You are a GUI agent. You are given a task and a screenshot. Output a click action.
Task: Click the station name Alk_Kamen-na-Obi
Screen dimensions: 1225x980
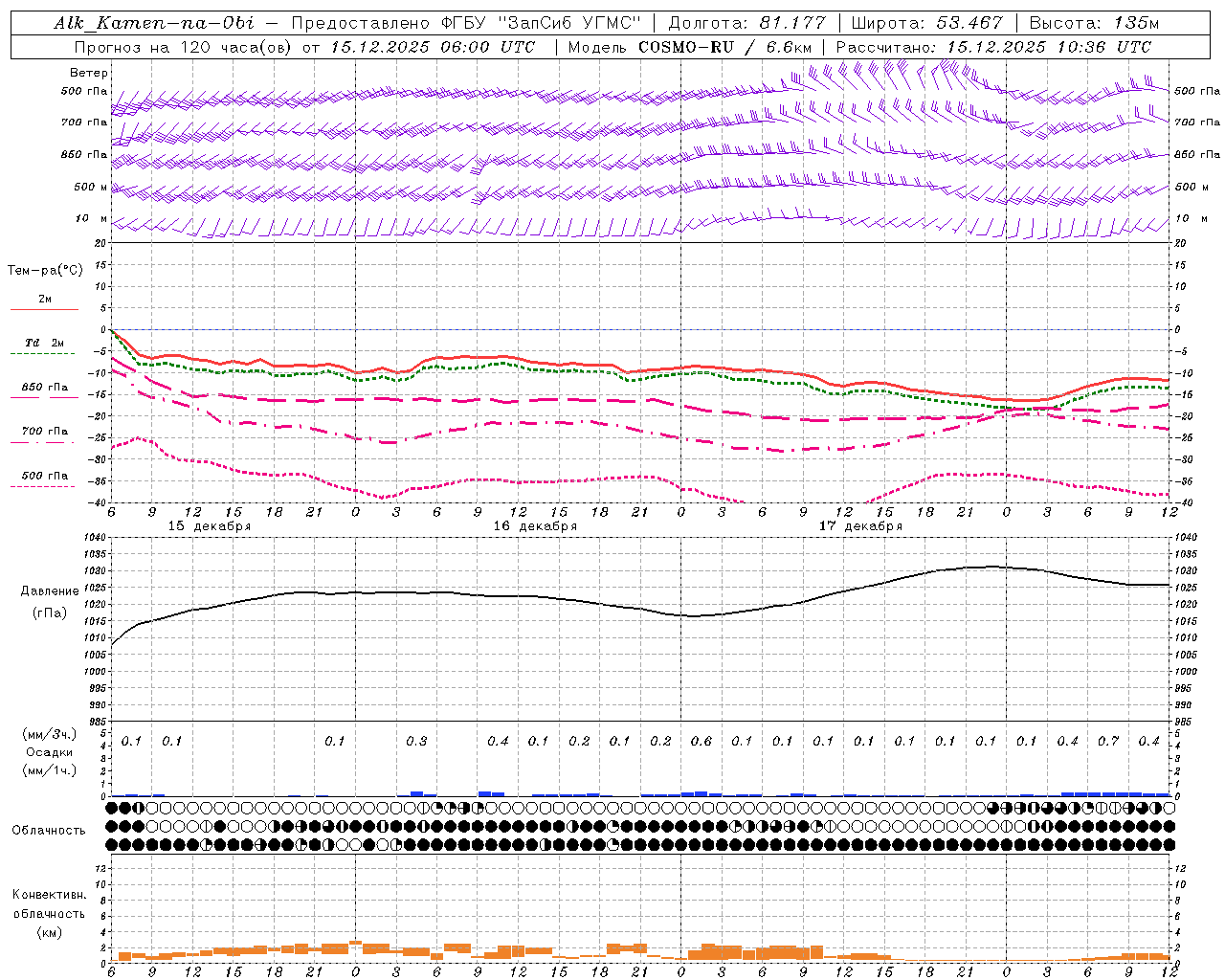[153, 23]
